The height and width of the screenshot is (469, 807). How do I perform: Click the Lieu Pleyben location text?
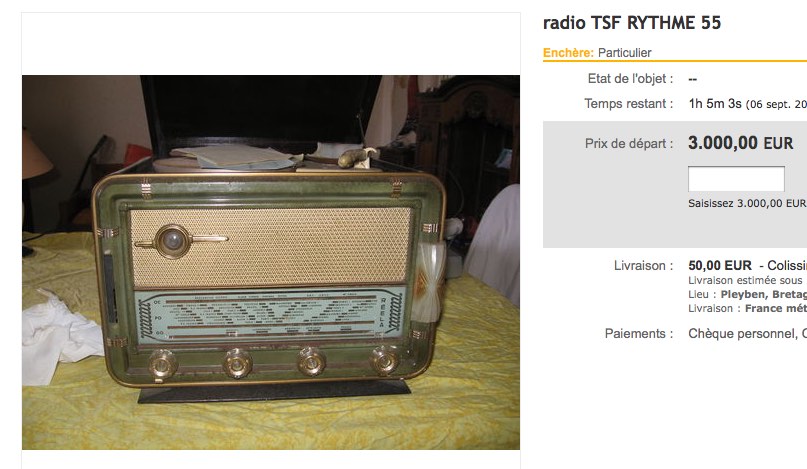[747, 294]
